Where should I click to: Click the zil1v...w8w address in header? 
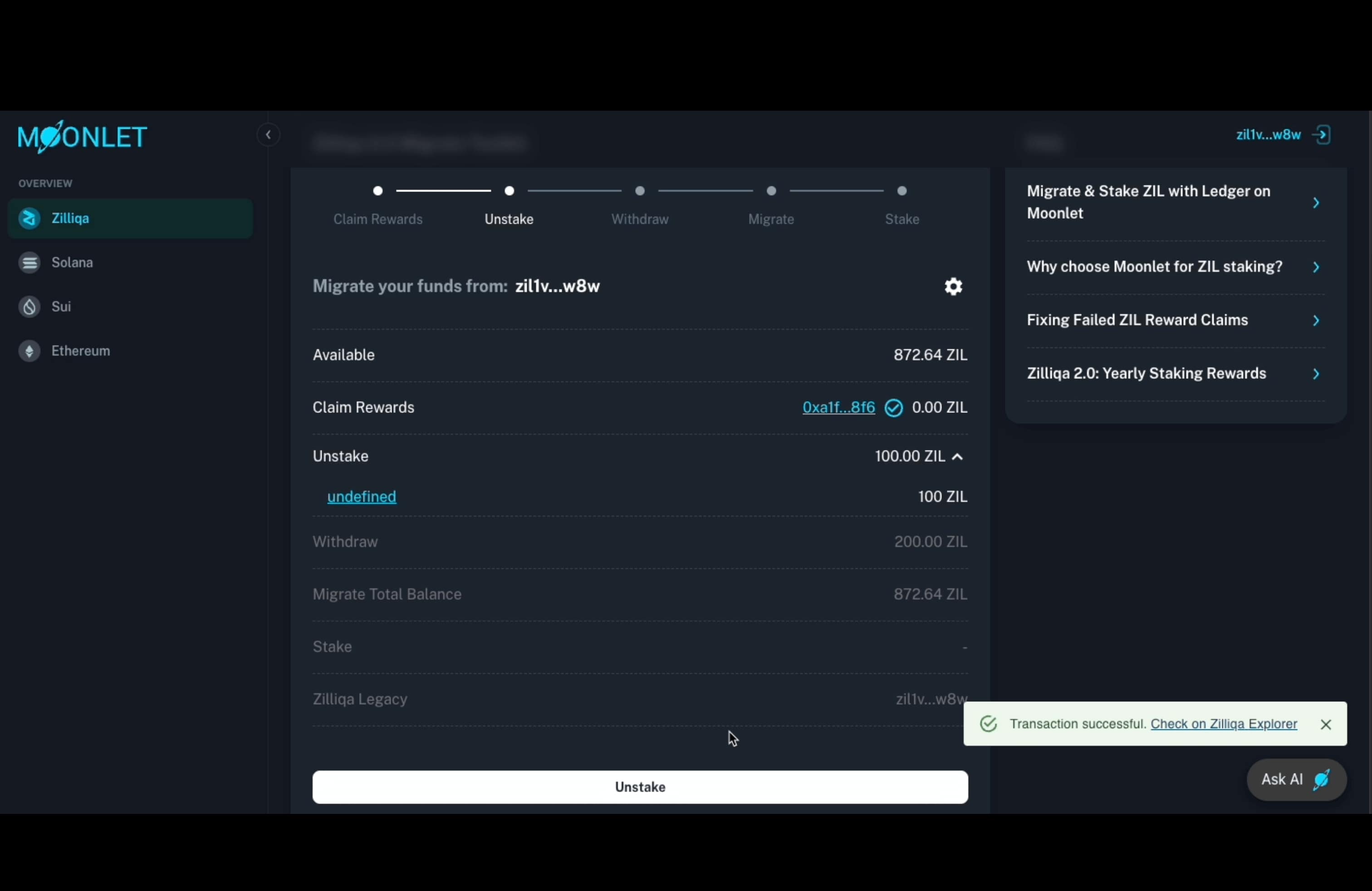pos(1268,135)
